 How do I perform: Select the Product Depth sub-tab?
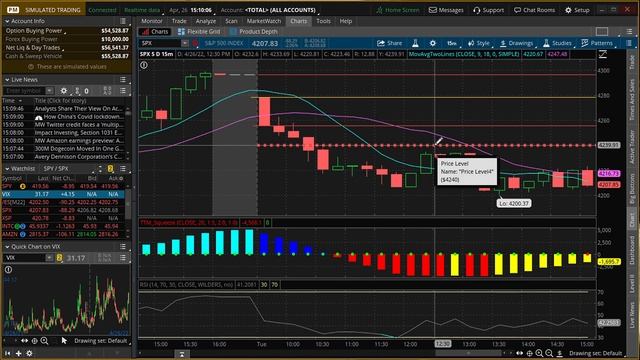pyautogui.click(x=254, y=31)
